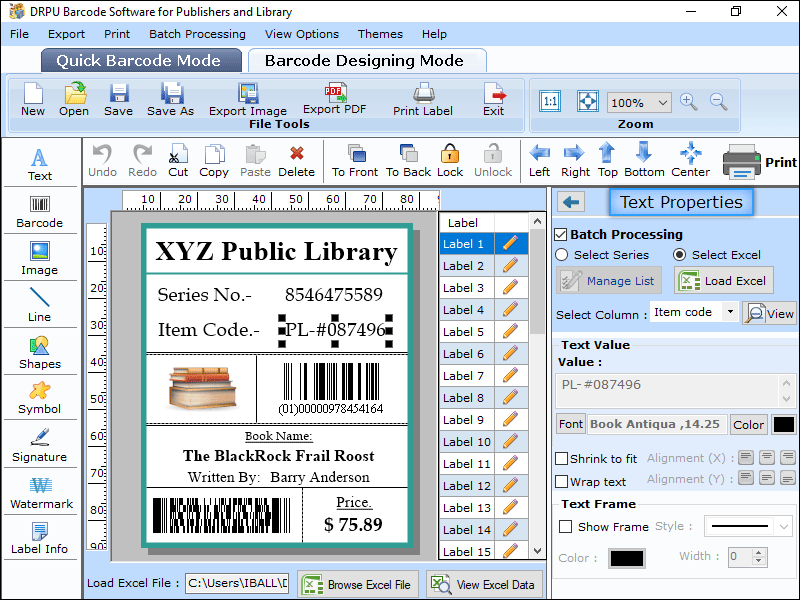Screen dimensions: 800x600
Task: Open the File menu
Action: point(19,34)
